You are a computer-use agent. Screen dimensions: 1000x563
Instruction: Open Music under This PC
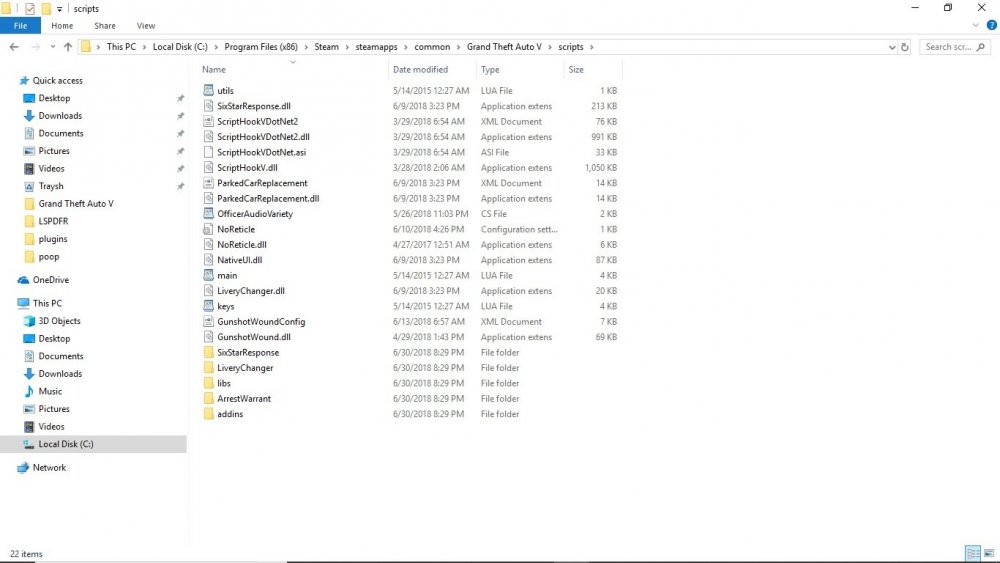[x=50, y=391]
